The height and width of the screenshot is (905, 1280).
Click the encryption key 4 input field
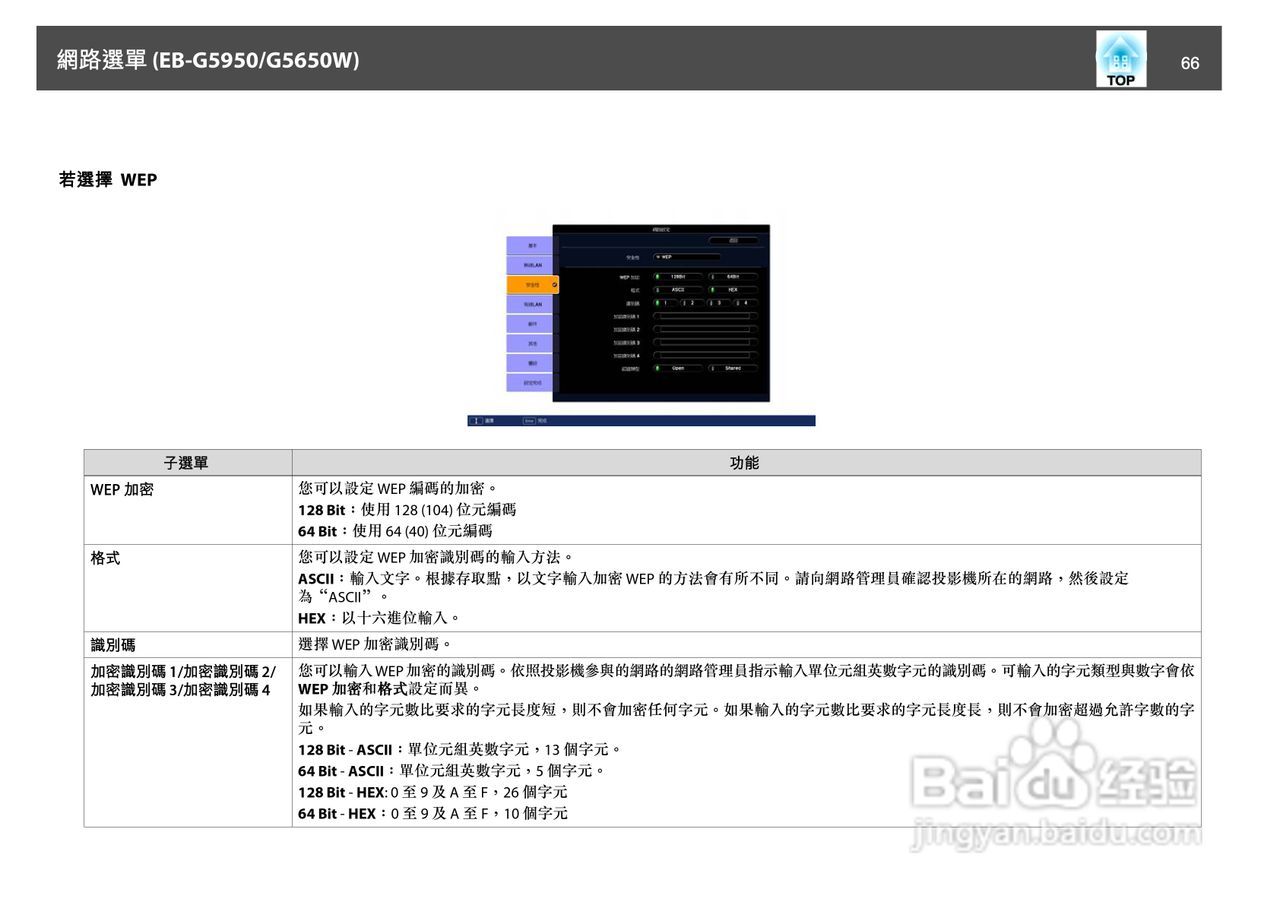tap(705, 355)
